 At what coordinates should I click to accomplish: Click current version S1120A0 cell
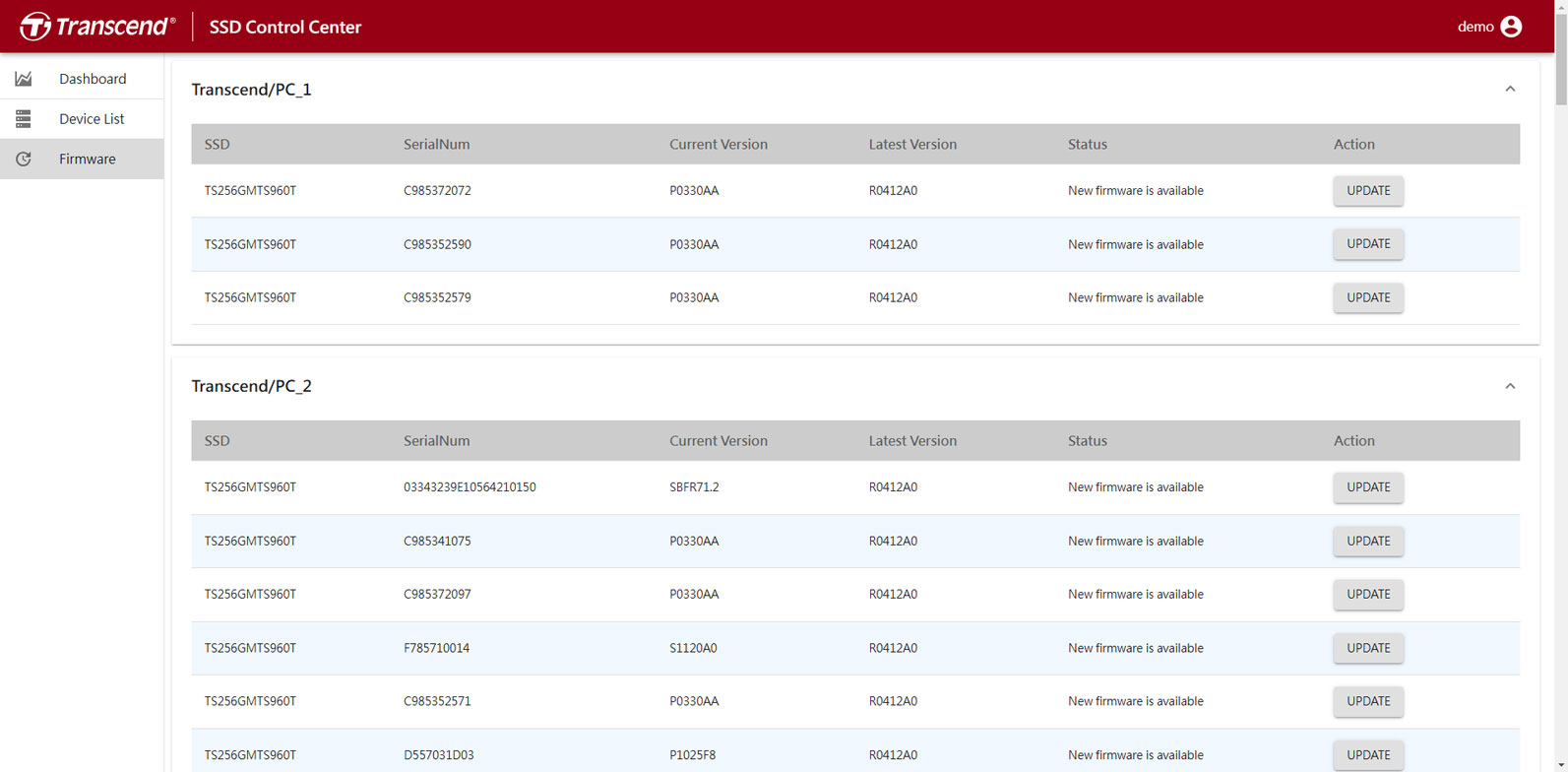(x=693, y=648)
